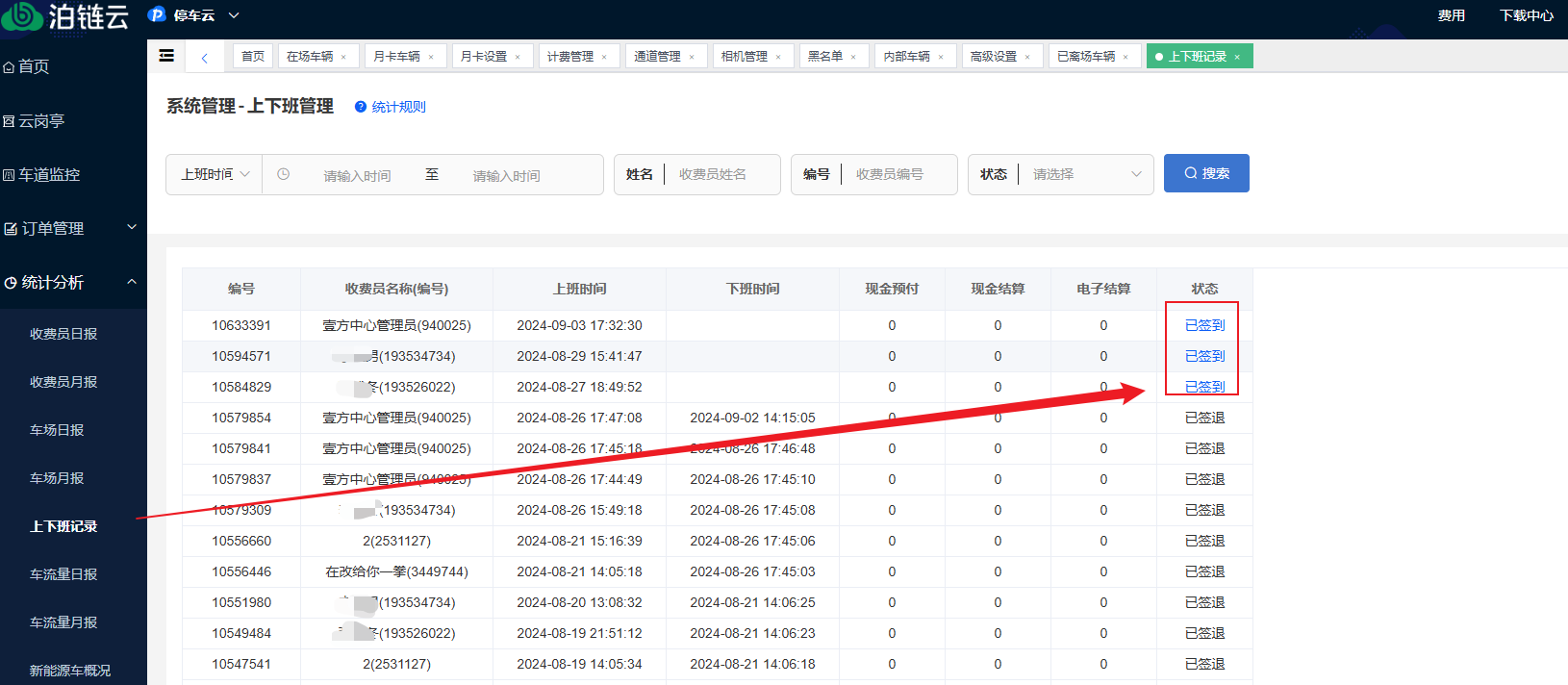Click the 收费员姓名 name input field
Image resolution: width=1568 pixels, height=685 pixels.
click(721, 174)
